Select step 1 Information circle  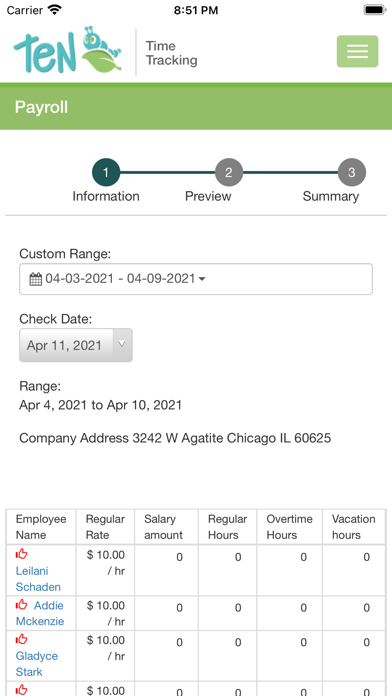pos(106,173)
